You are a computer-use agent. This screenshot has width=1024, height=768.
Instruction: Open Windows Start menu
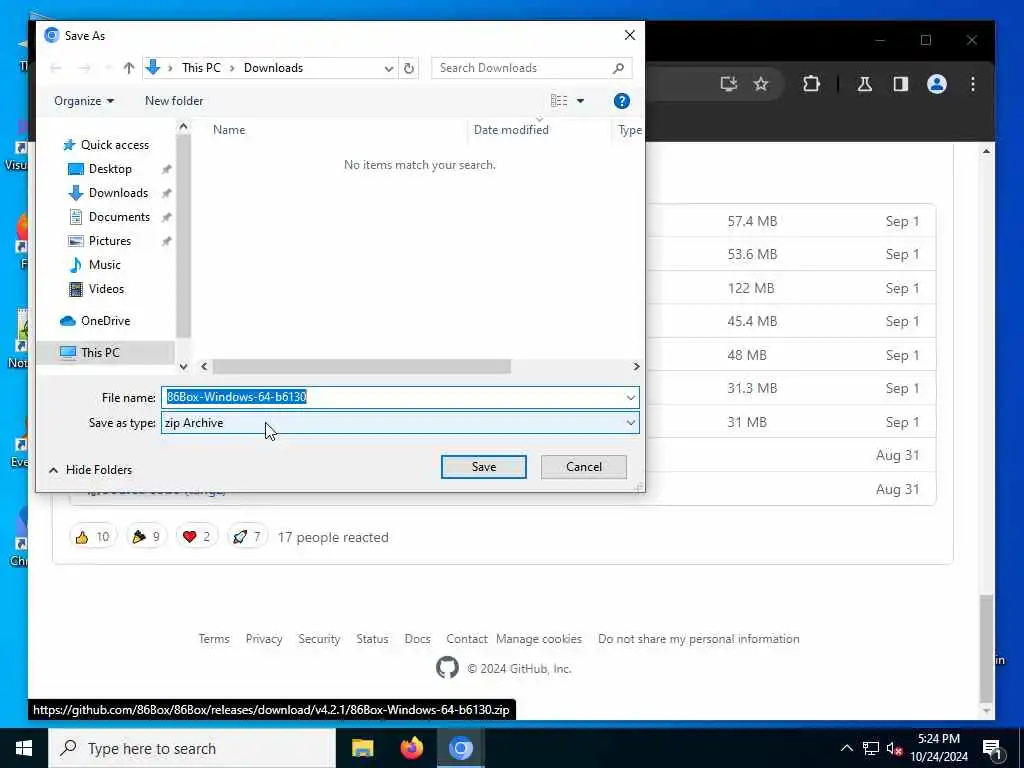point(24,748)
